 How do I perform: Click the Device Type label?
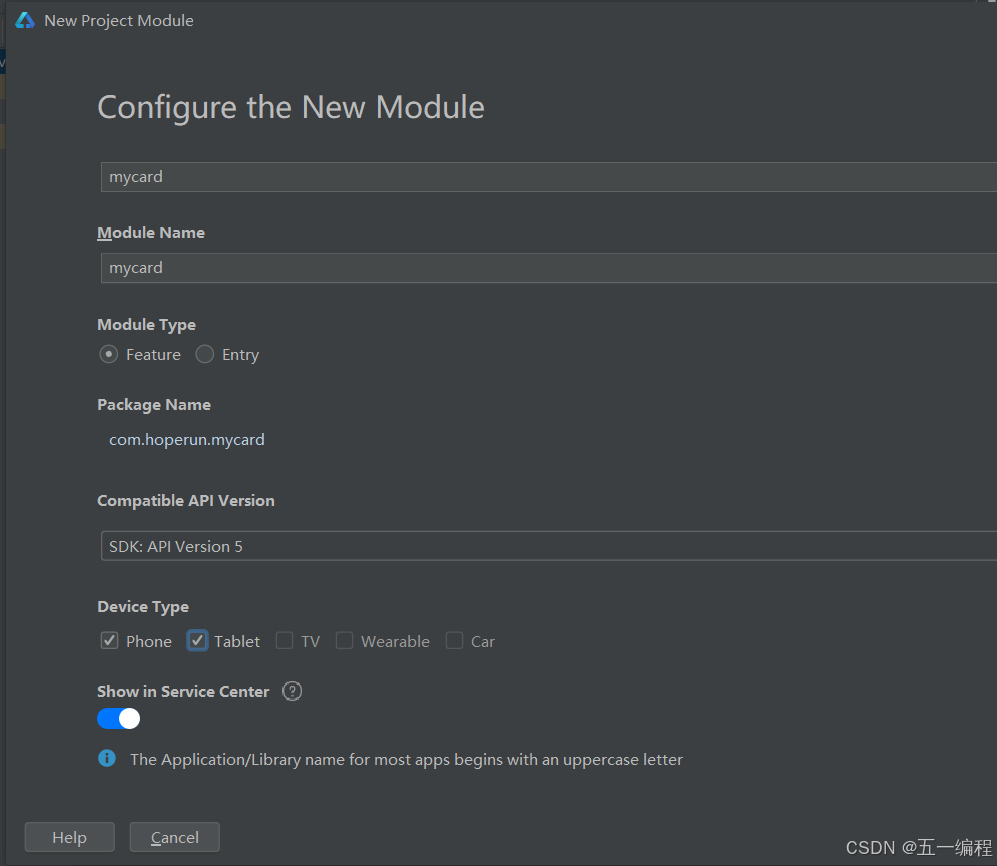tap(143, 607)
